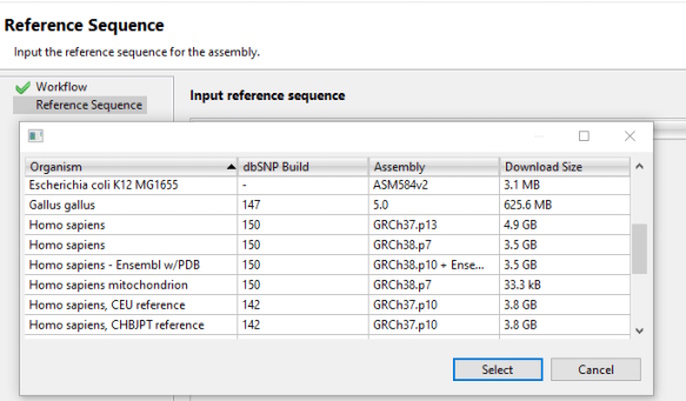Close the reference selection dialog

[x=630, y=136]
